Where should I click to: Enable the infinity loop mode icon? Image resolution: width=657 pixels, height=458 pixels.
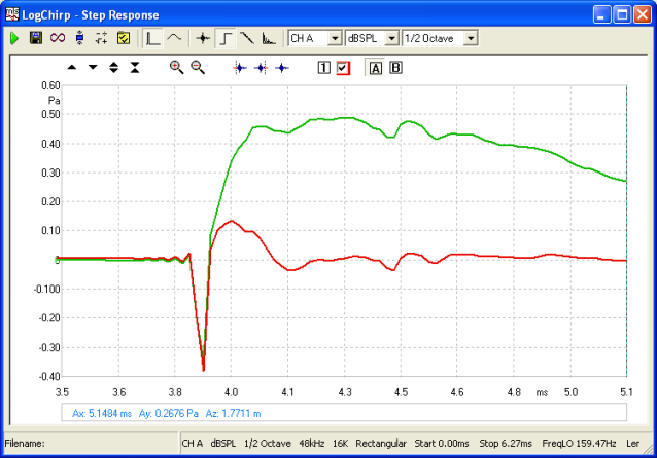57,38
